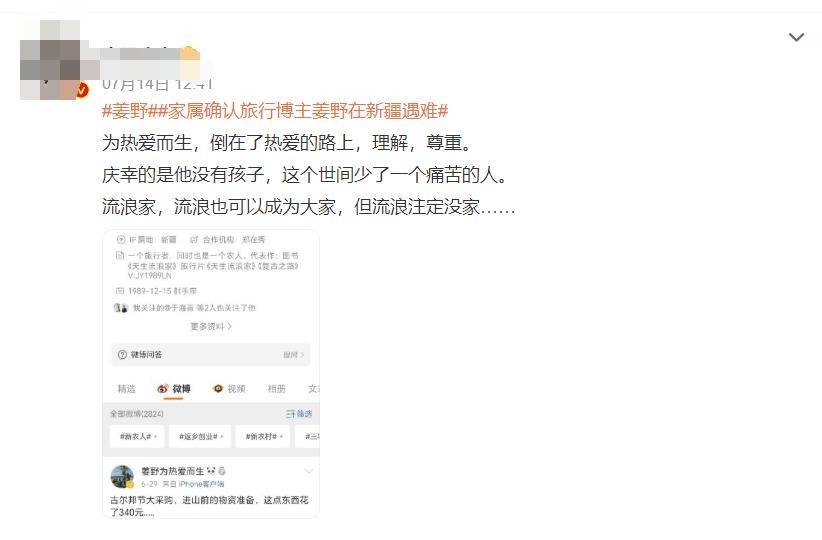Click the 更多资料 expander

click(x=211, y=326)
